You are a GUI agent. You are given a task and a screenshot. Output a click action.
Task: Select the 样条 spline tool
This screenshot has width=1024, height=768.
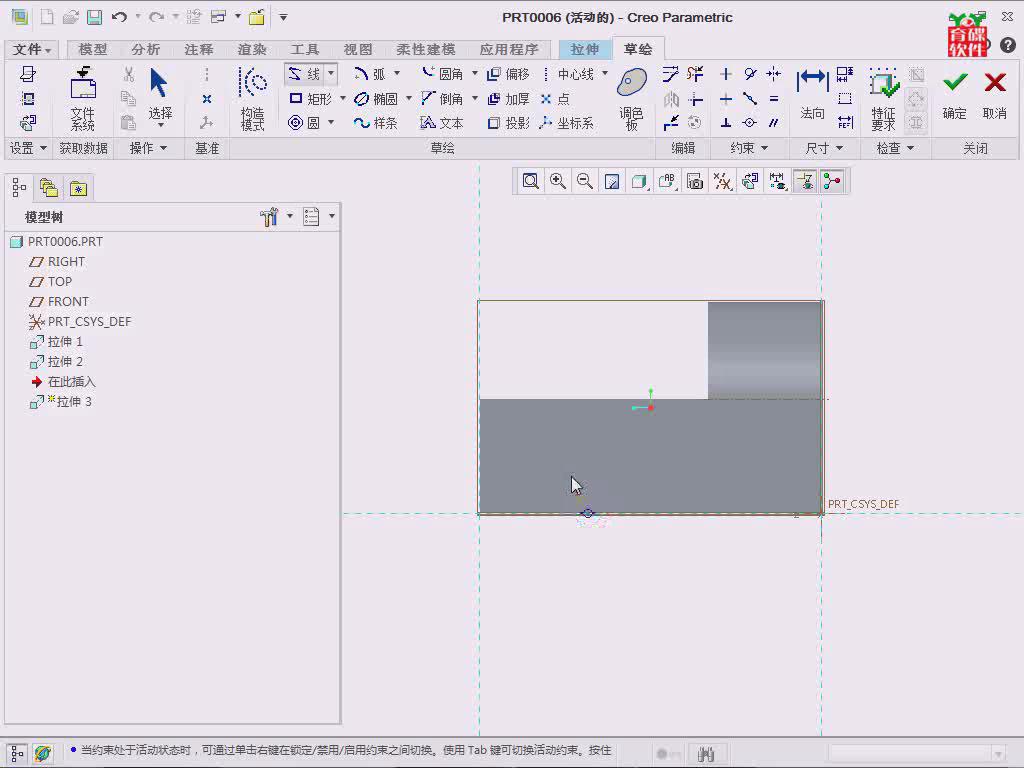pyautogui.click(x=376, y=123)
